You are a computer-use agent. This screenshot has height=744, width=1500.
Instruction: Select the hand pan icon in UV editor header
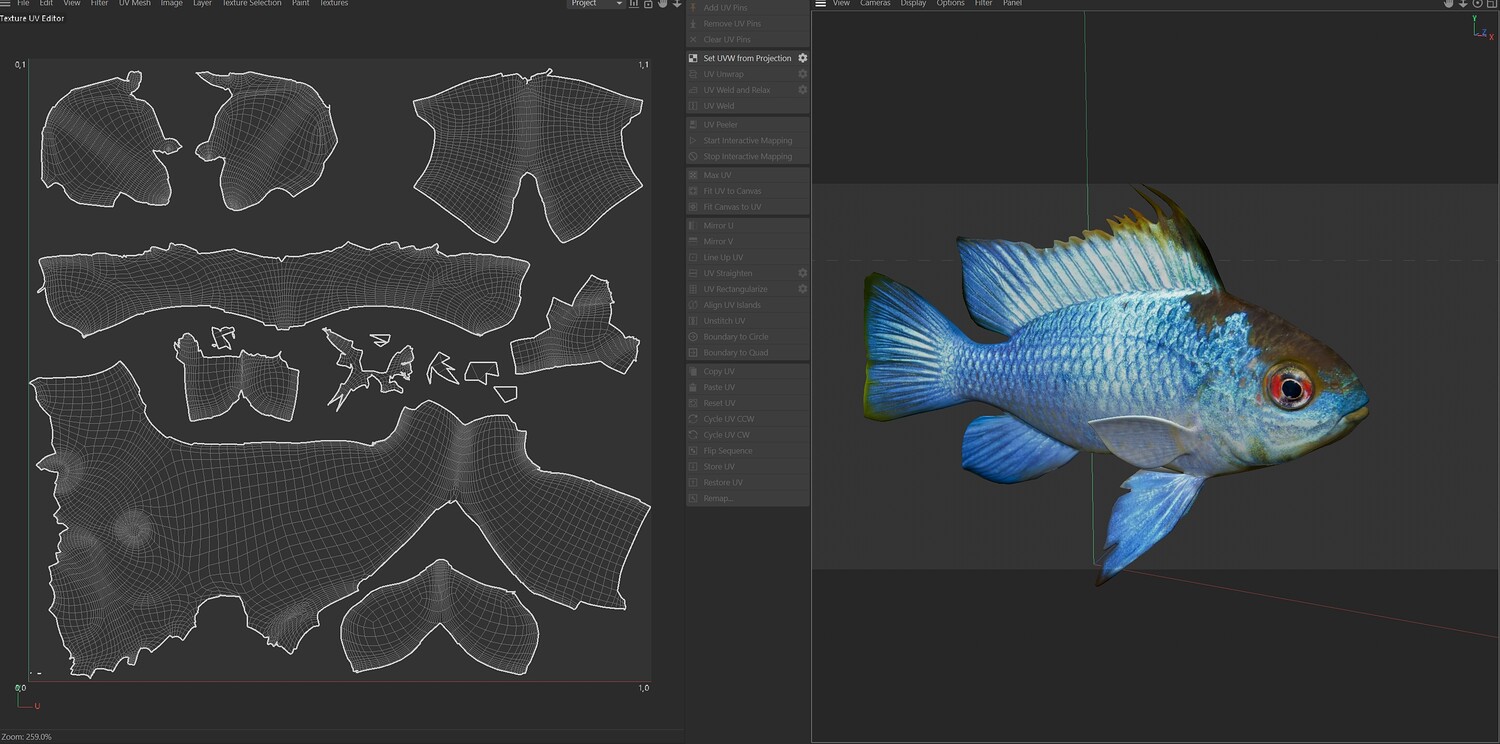(662, 4)
